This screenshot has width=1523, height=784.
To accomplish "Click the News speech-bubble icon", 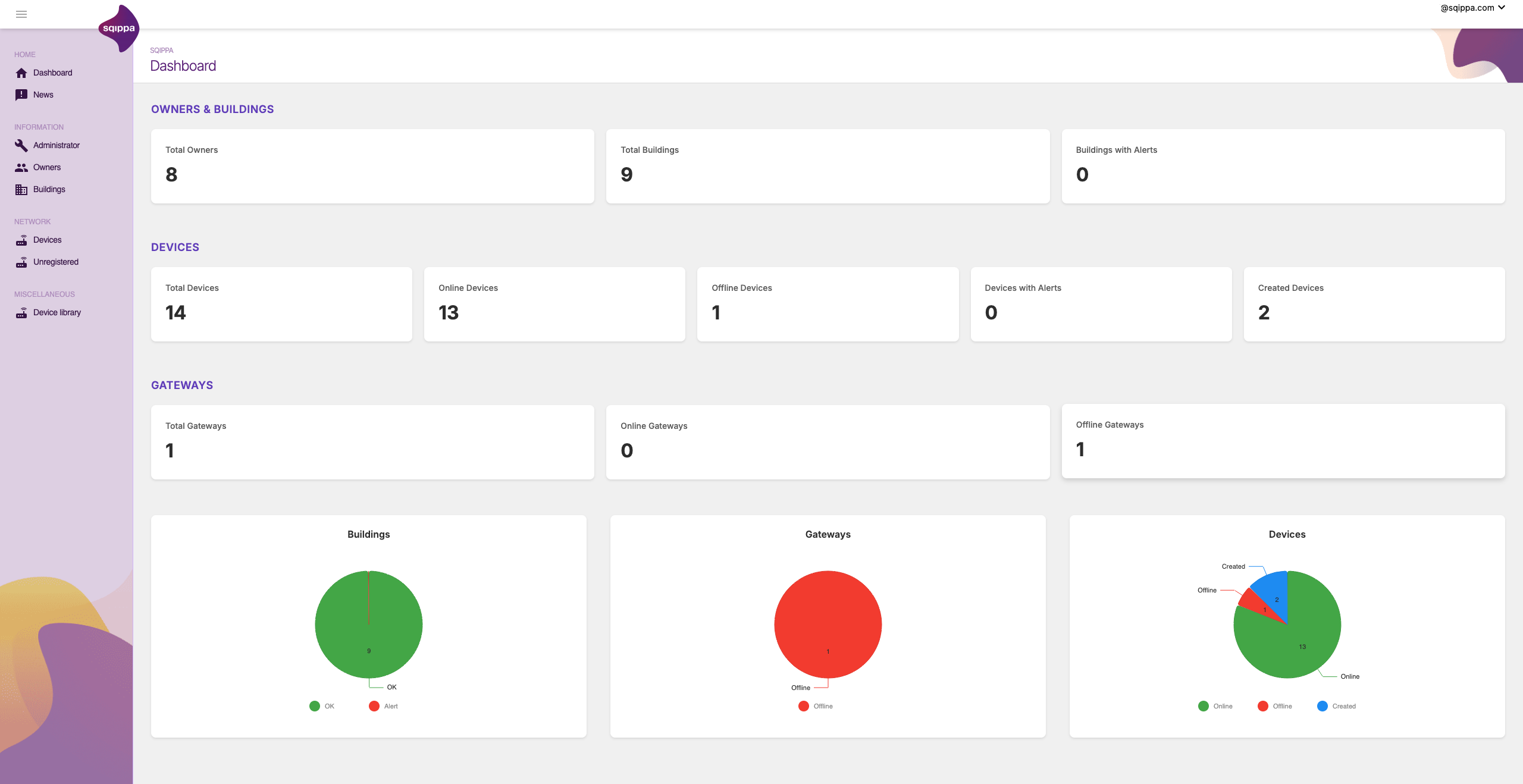I will tap(21, 95).
